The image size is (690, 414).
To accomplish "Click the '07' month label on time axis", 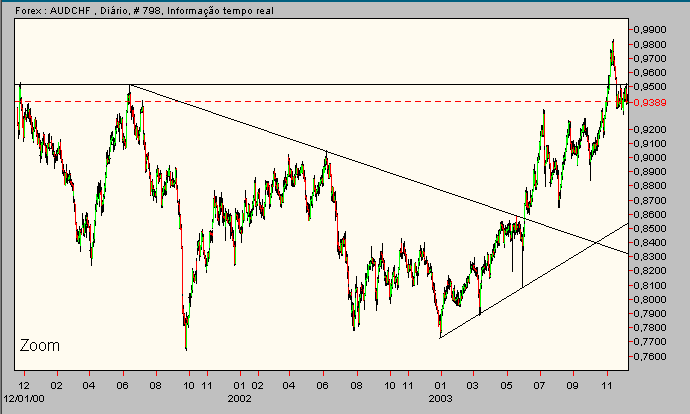I will [540, 386].
